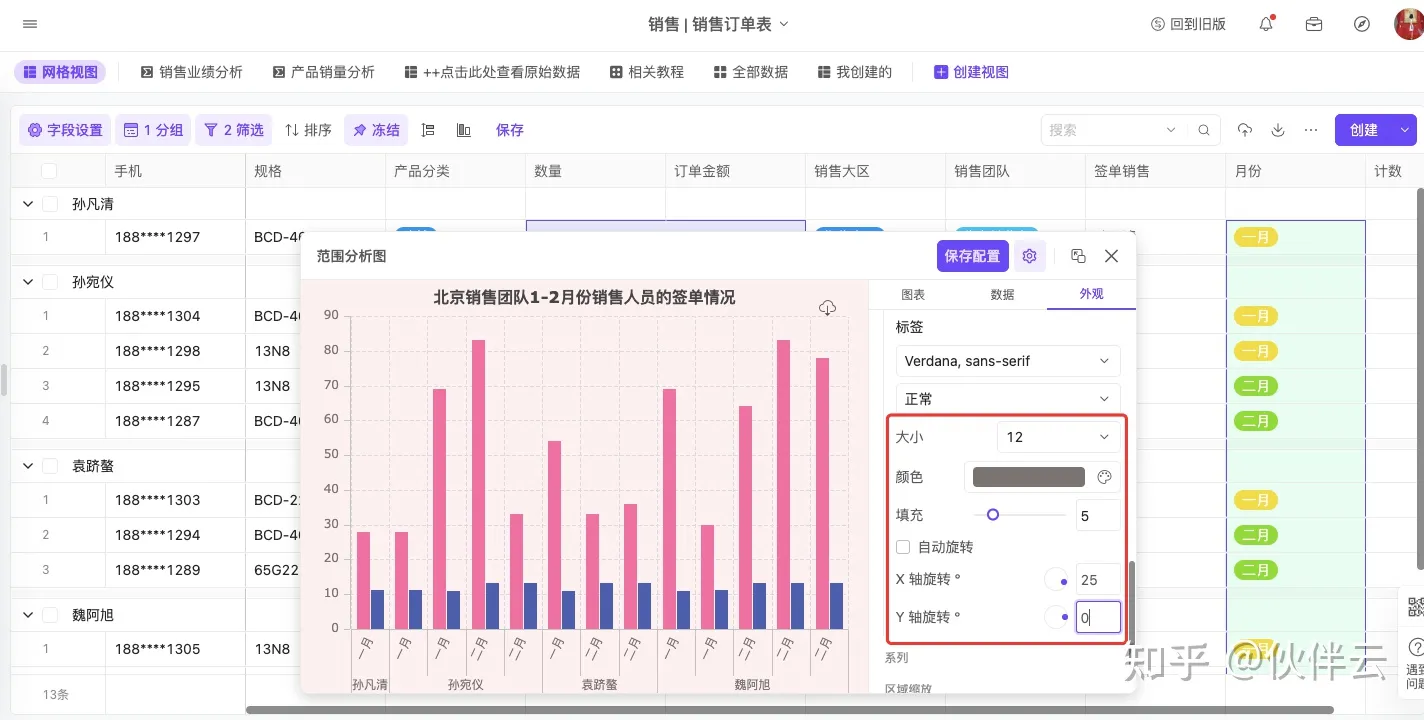Click the export download icon in toolbar
This screenshot has width=1424, height=720.
coord(1277,130)
